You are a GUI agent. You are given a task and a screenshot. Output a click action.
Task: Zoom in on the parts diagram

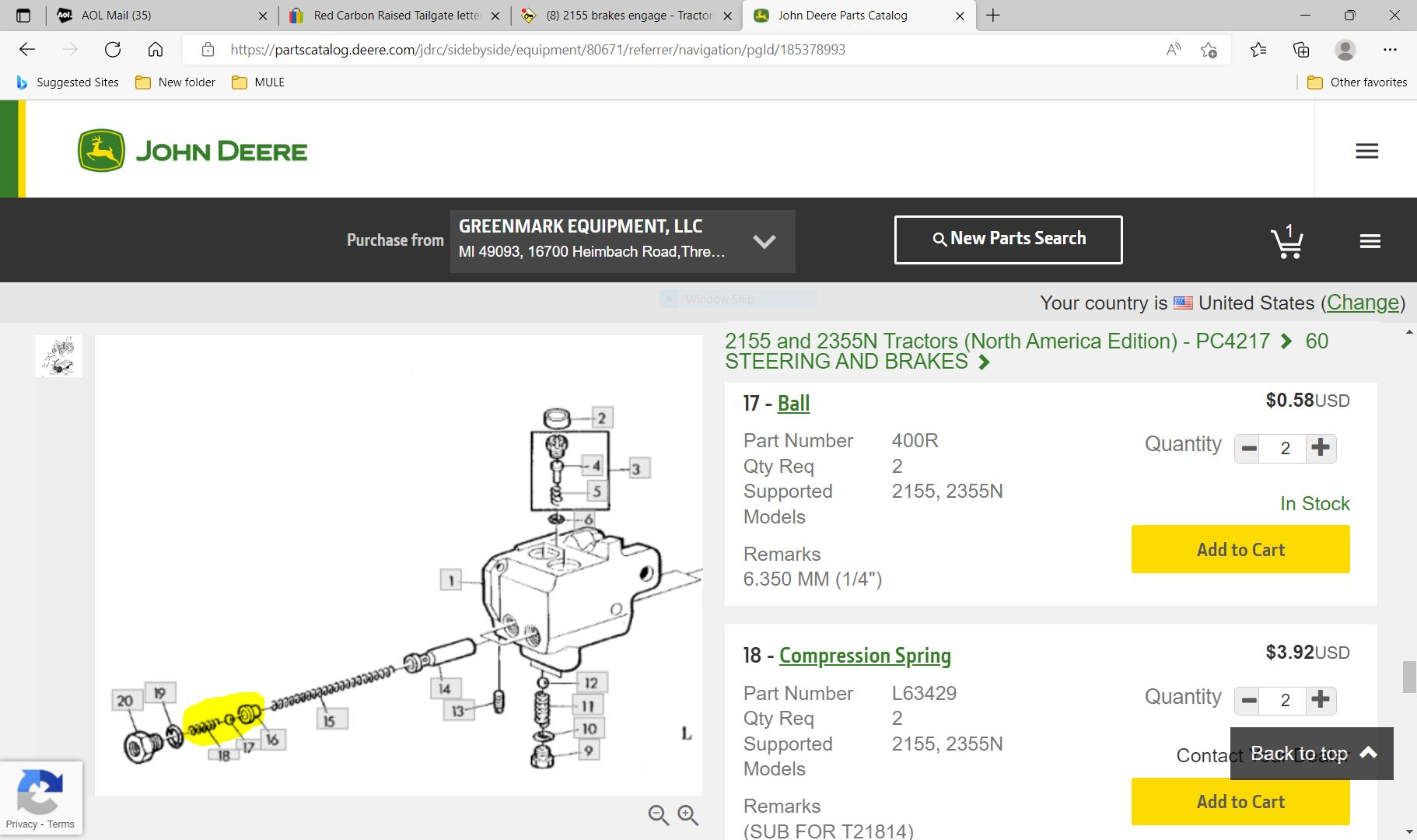click(688, 814)
